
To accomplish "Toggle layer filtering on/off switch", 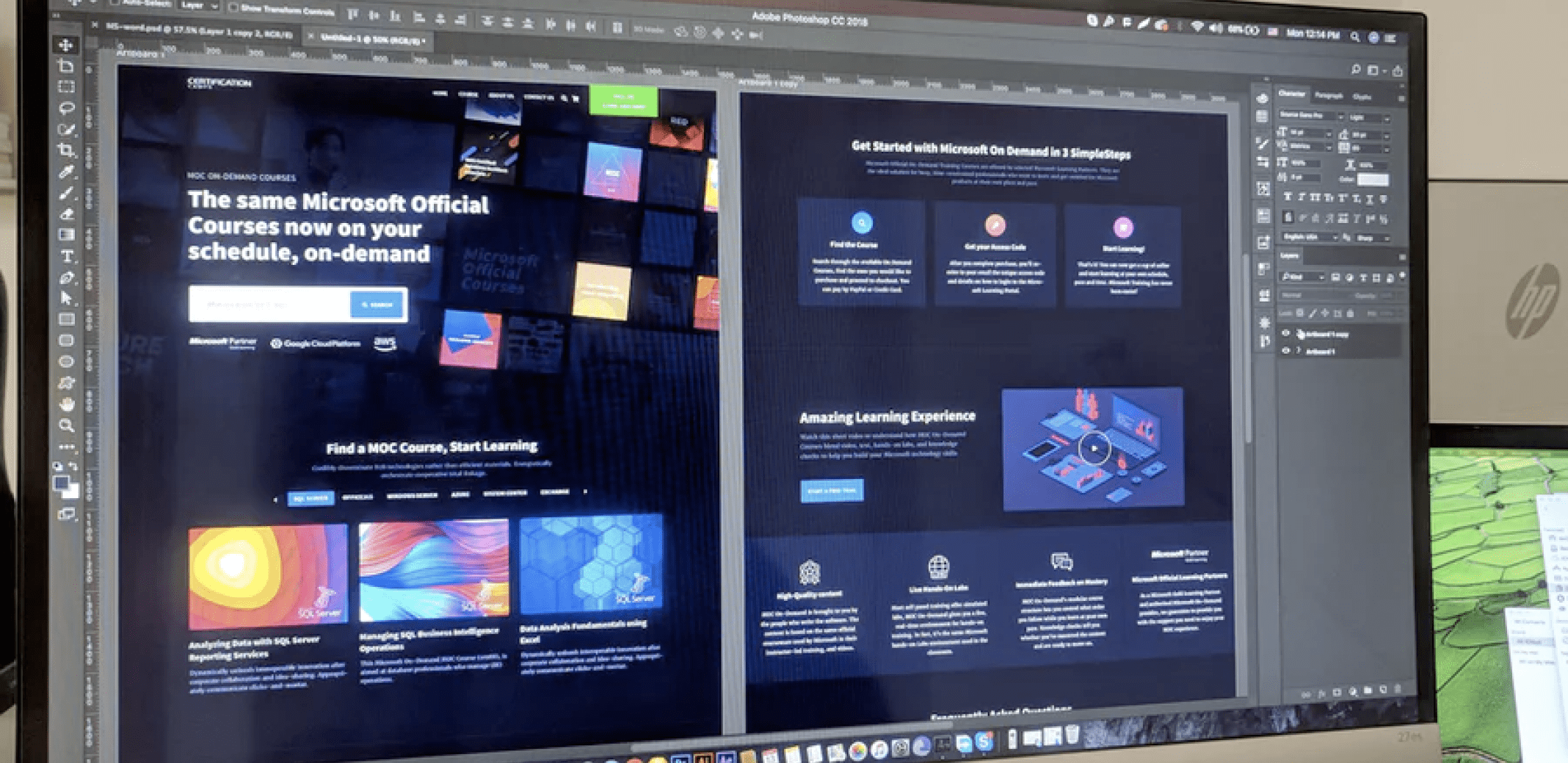I will (1402, 277).
